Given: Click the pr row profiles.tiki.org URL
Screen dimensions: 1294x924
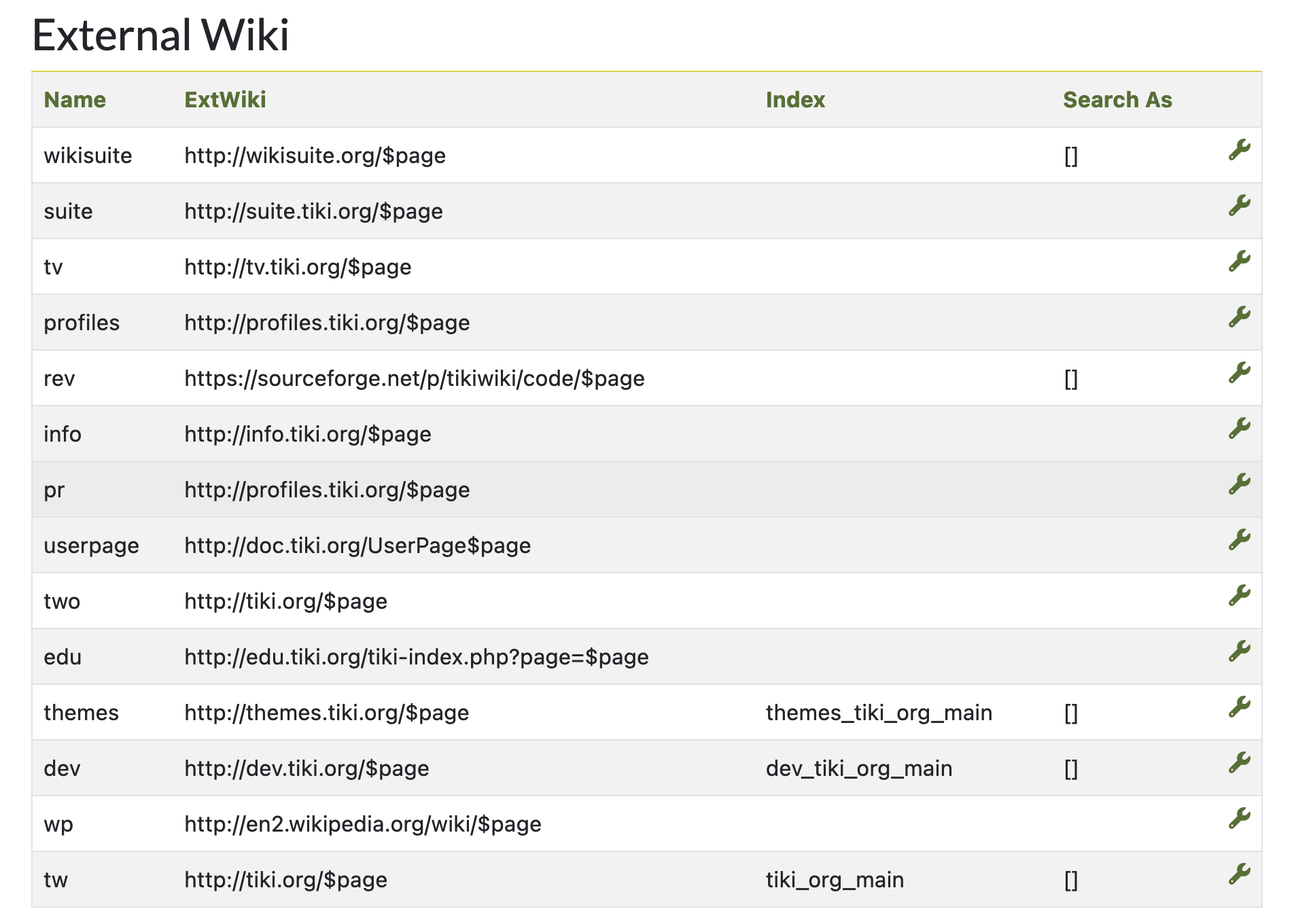Looking at the screenshot, I should tap(327, 490).
